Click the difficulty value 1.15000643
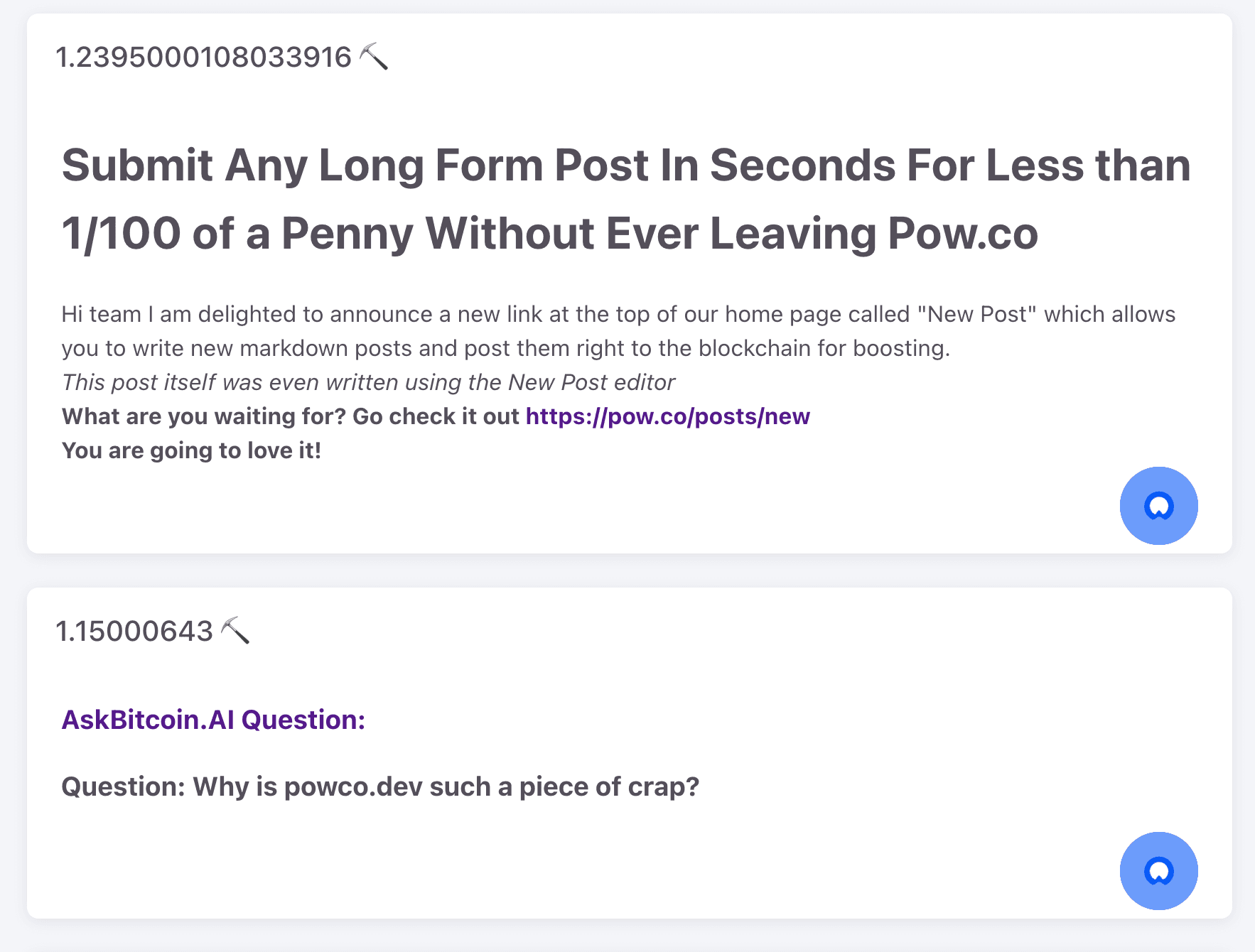This screenshot has height=952, width=1255. click(134, 631)
